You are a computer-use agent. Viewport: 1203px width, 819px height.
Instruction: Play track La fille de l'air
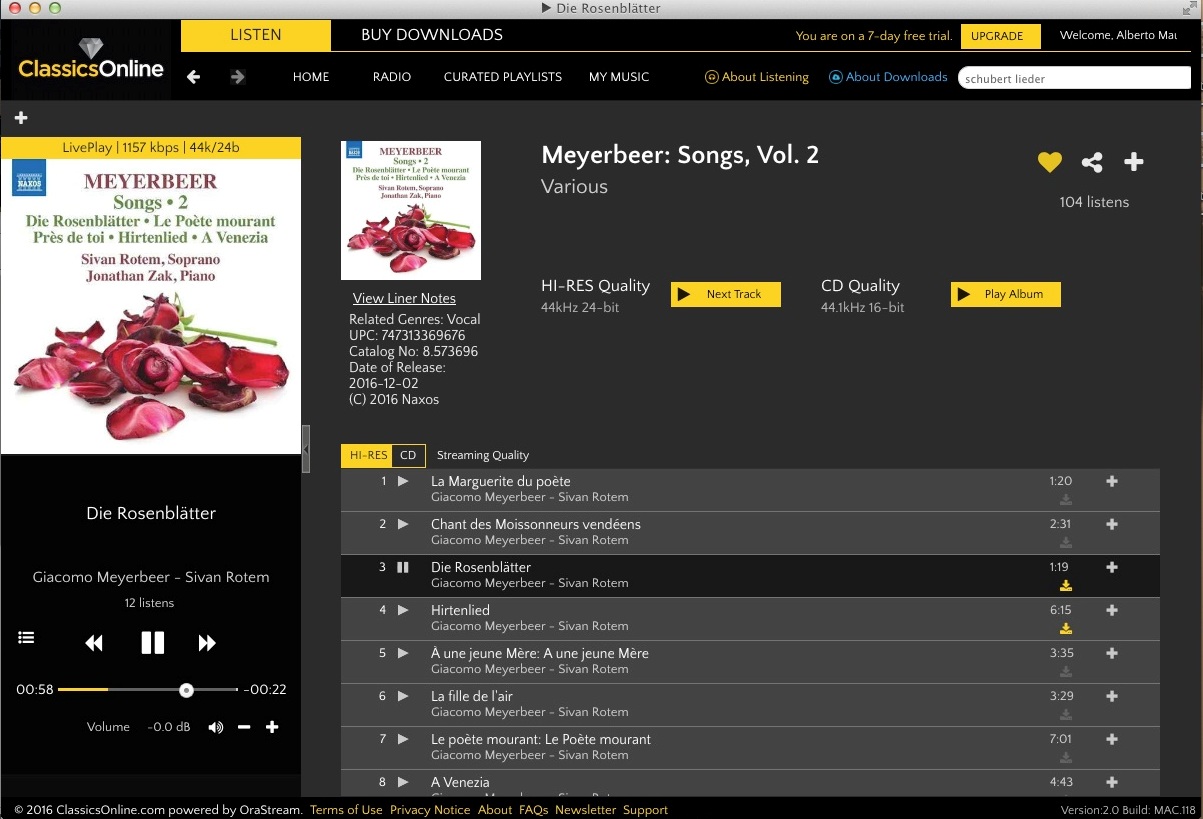(x=403, y=696)
